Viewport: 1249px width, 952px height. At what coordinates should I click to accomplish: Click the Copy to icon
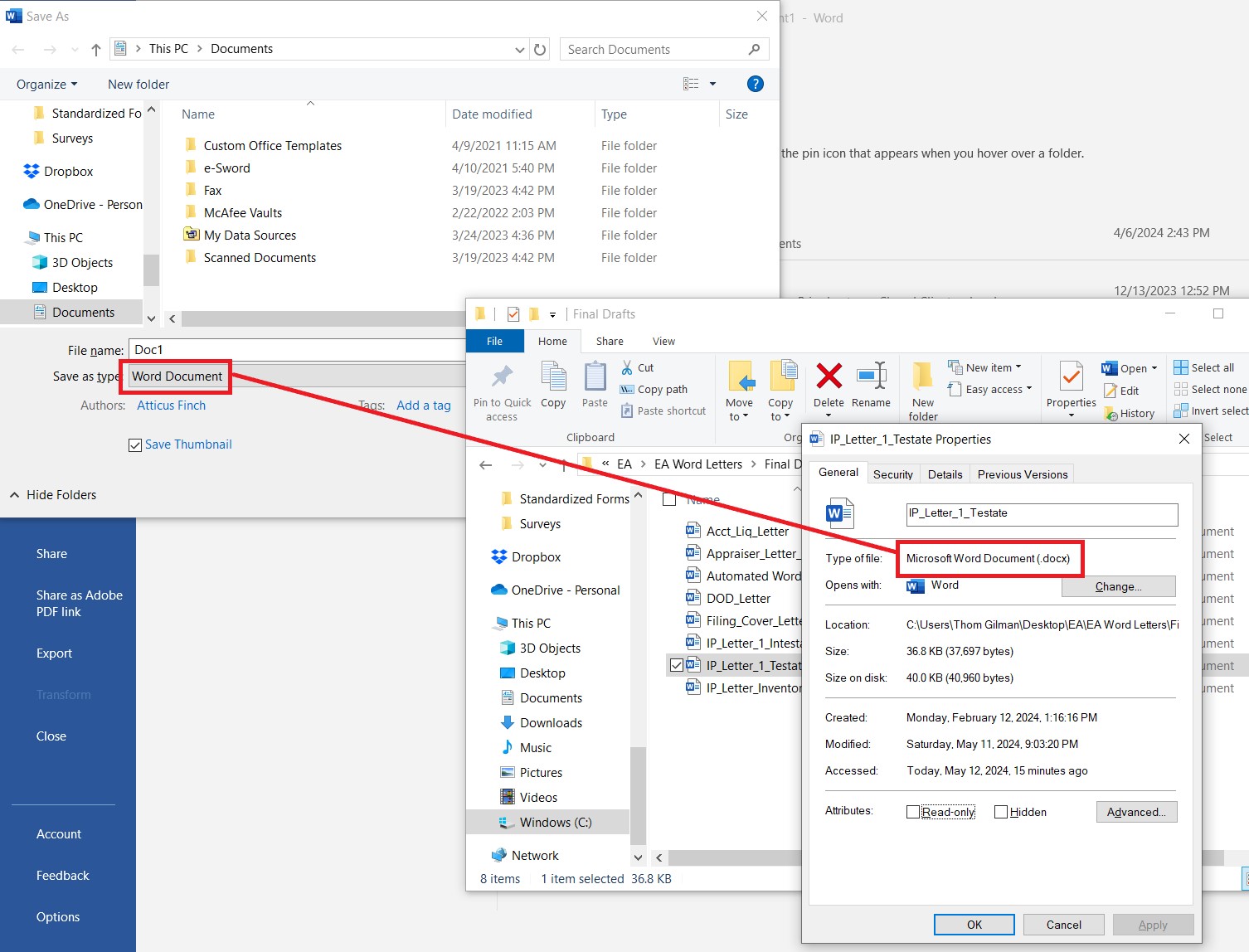[x=782, y=376]
